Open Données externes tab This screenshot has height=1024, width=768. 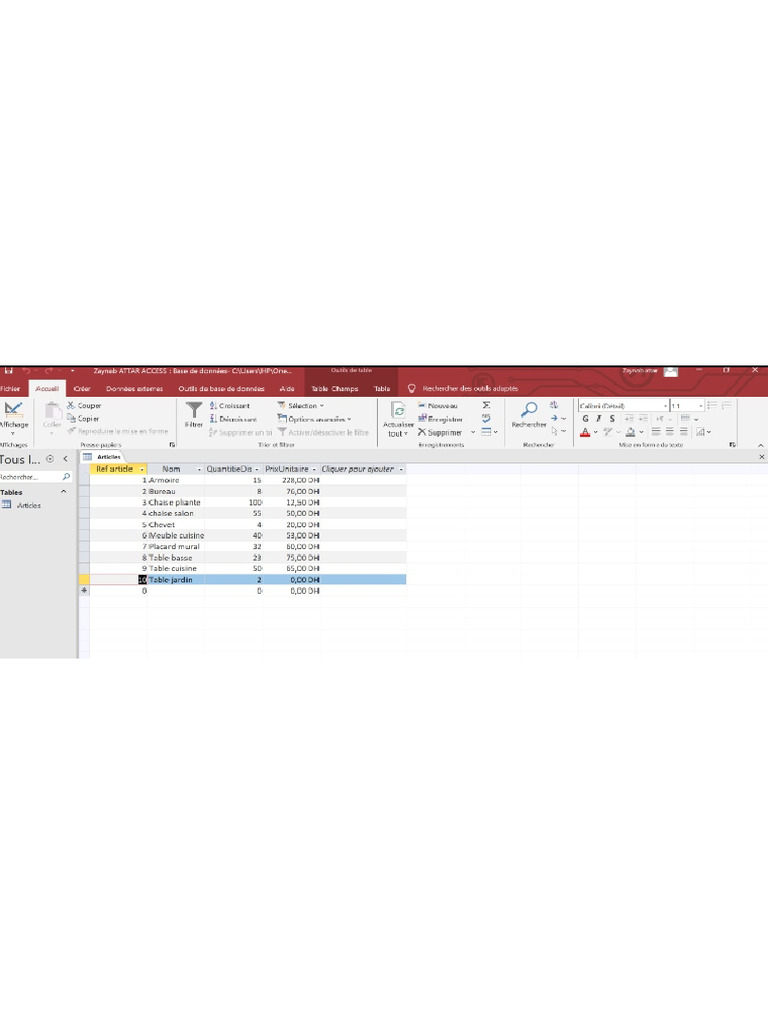(x=135, y=389)
